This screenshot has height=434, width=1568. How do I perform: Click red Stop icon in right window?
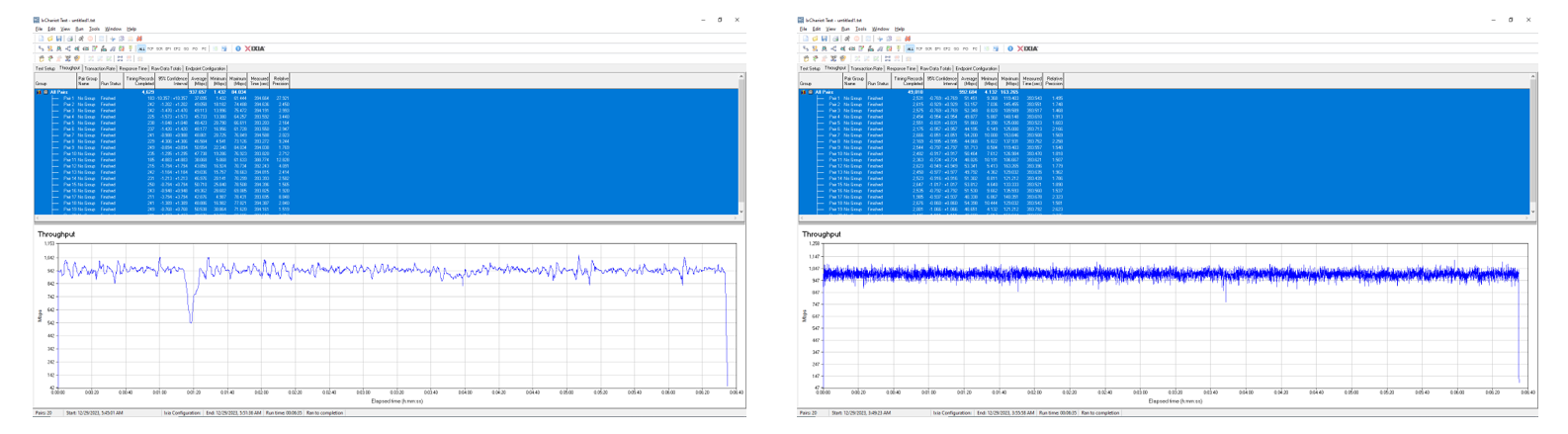click(856, 39)
